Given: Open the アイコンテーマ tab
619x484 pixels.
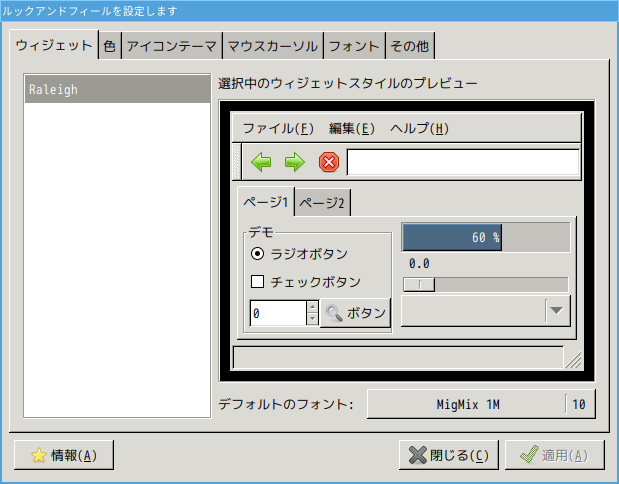Looking at the screenshot, I should 172,46.
